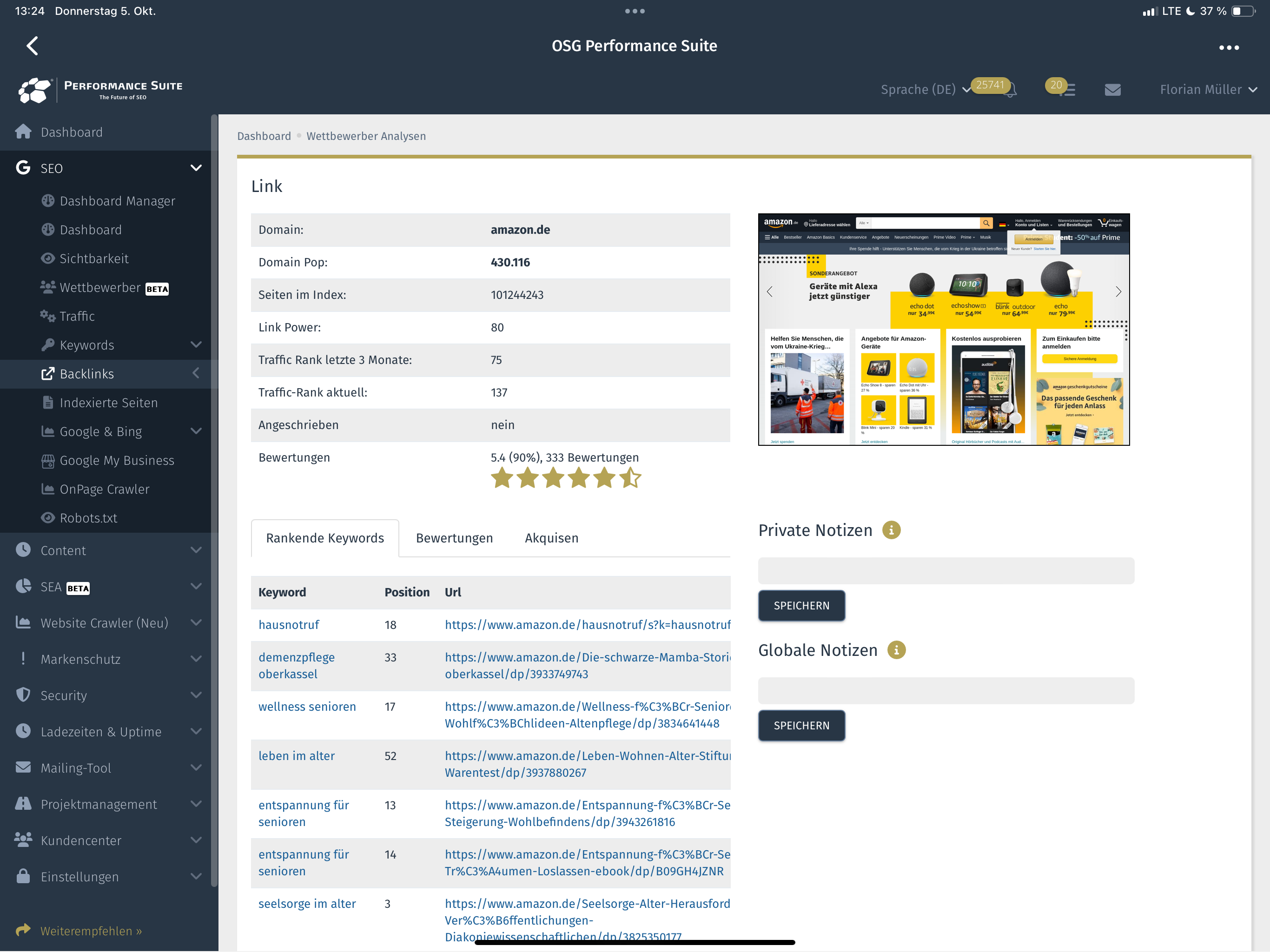Expand the Markenschutz chevron
The width and height of the screenshot is (1270, 952).
196,659
